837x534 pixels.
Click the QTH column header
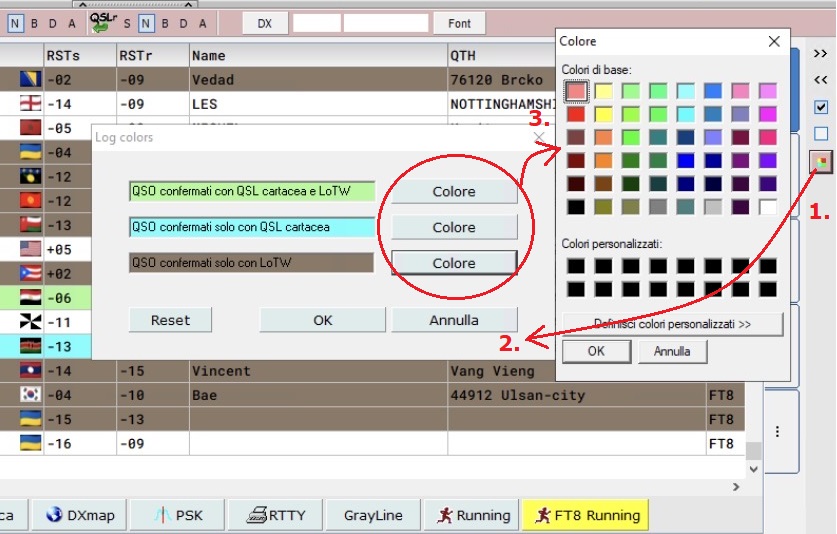(501, 56)
